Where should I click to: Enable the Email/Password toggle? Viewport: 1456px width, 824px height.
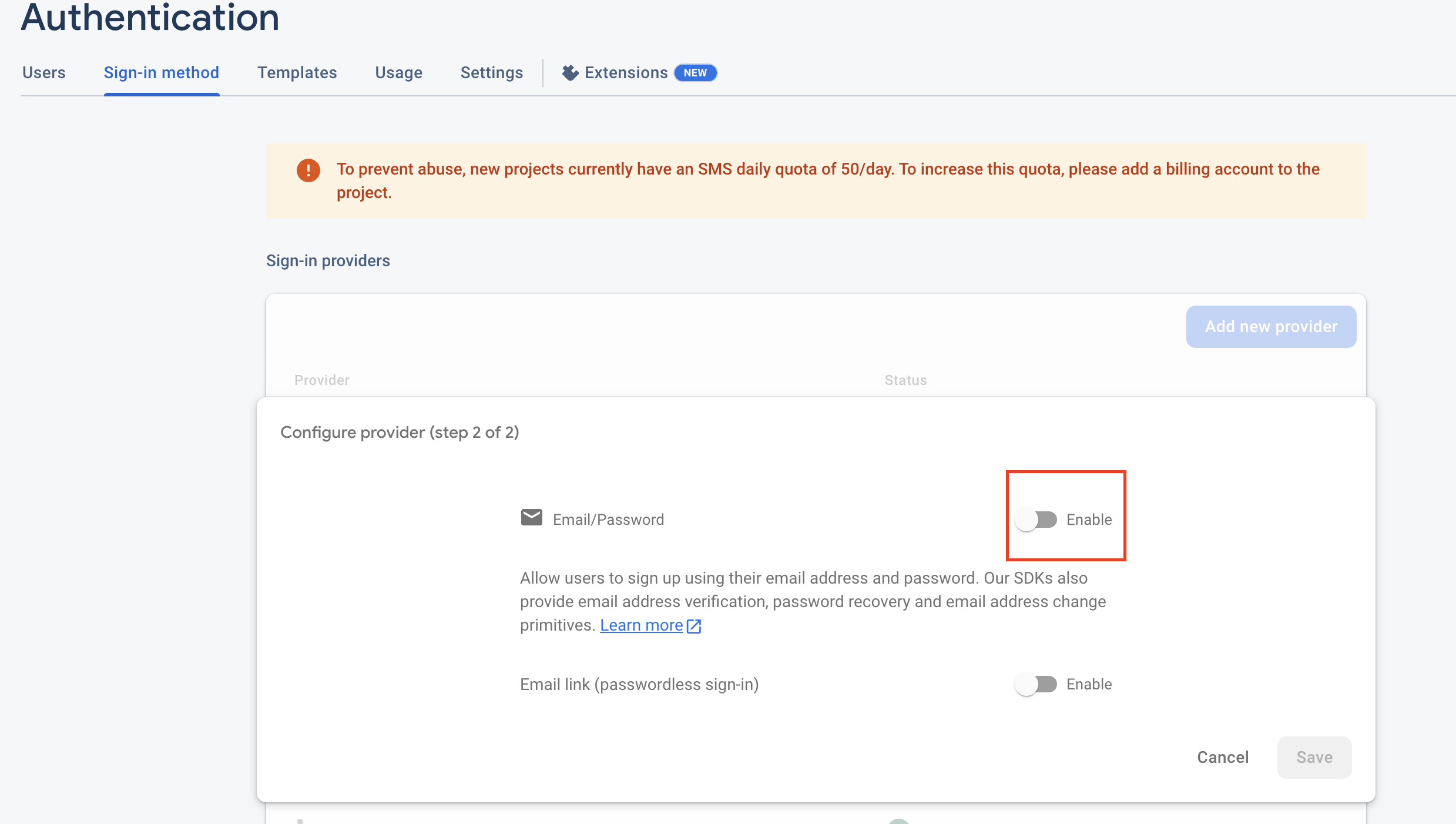pos(1036,520)
